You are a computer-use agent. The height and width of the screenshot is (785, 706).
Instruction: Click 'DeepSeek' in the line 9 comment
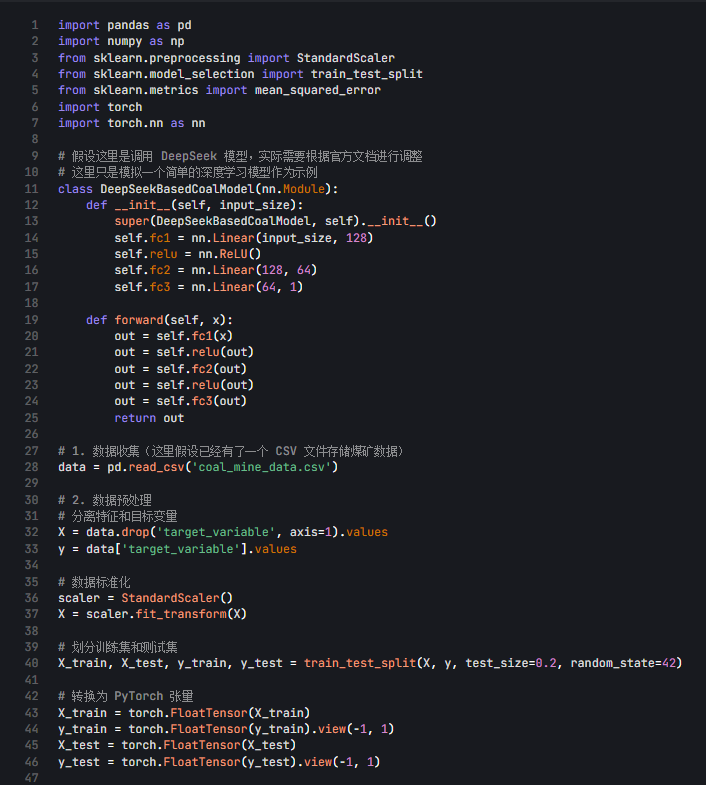[189, 156]
